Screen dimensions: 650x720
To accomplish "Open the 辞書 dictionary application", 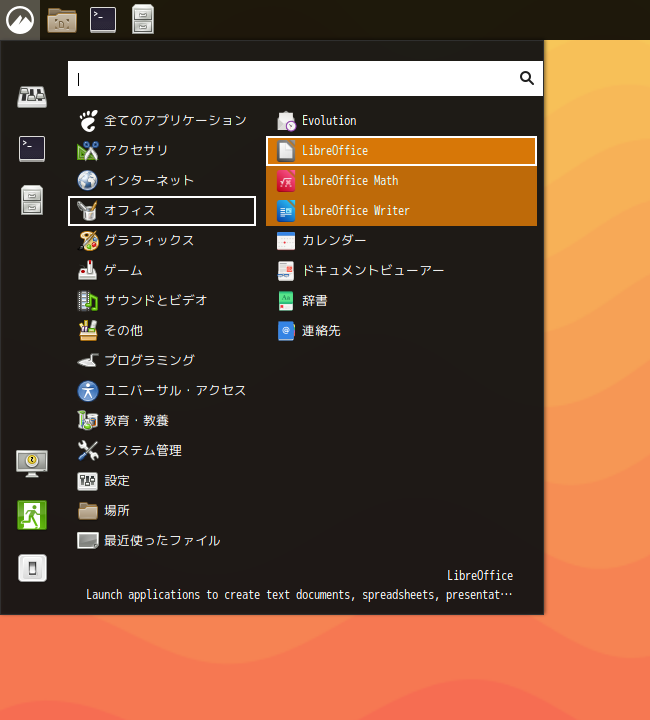I will (x=401, y=301).
